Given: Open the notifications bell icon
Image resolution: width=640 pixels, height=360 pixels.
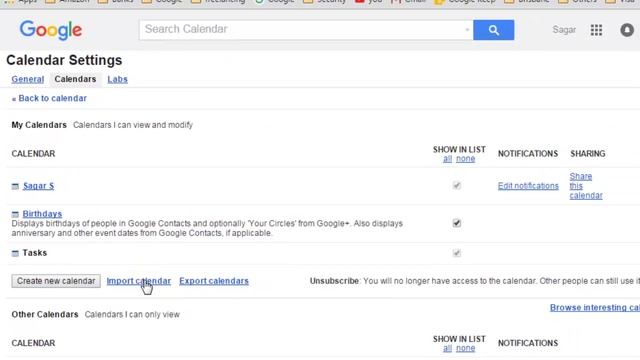Looking at the screenshot, I should [627, 30].
